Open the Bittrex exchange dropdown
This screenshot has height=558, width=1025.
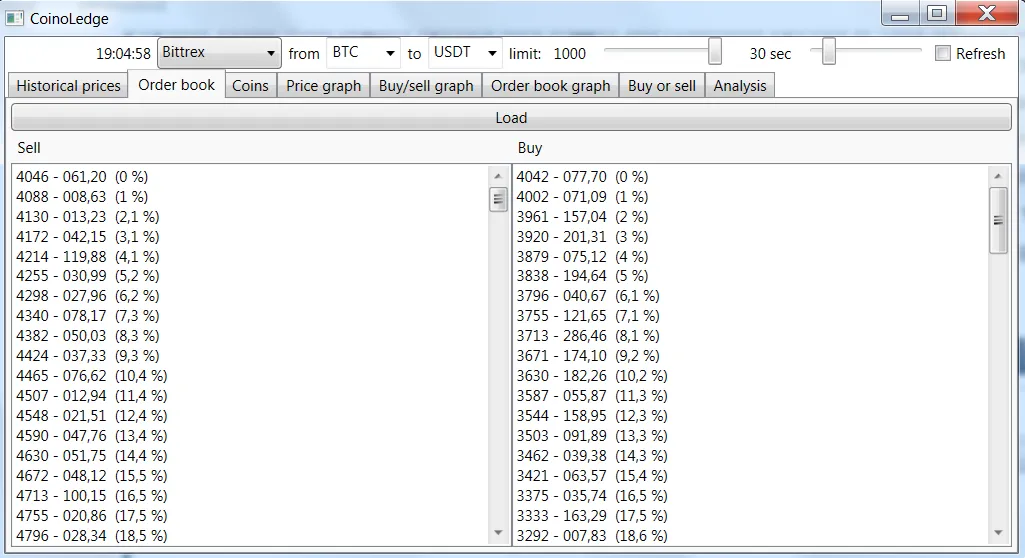[219, 53]
